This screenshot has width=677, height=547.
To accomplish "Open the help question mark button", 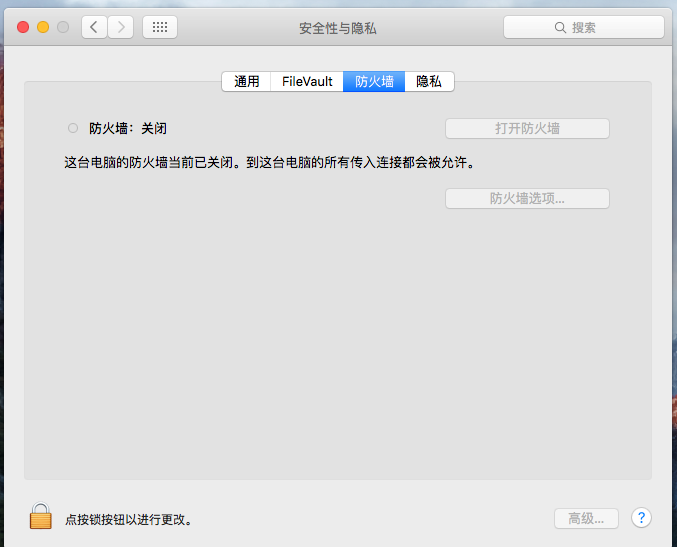I will click(x=641, y=518).
